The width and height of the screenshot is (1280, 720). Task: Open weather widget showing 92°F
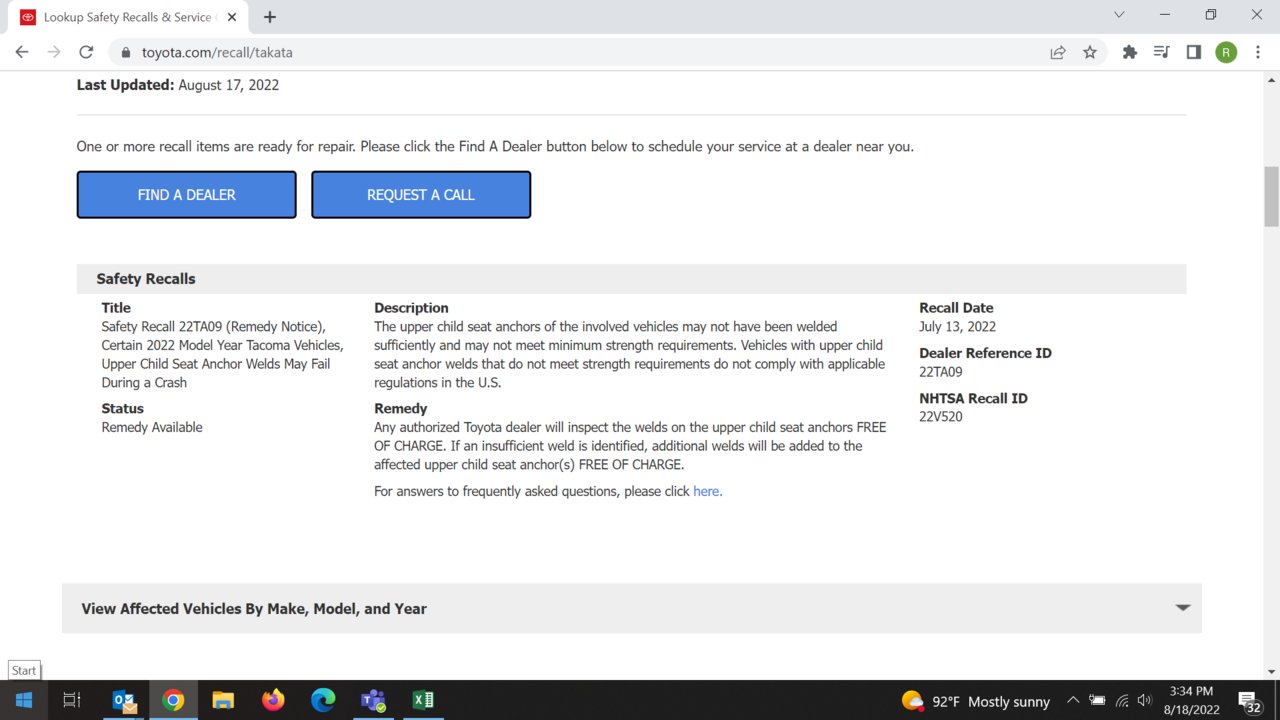click(975, 701)
